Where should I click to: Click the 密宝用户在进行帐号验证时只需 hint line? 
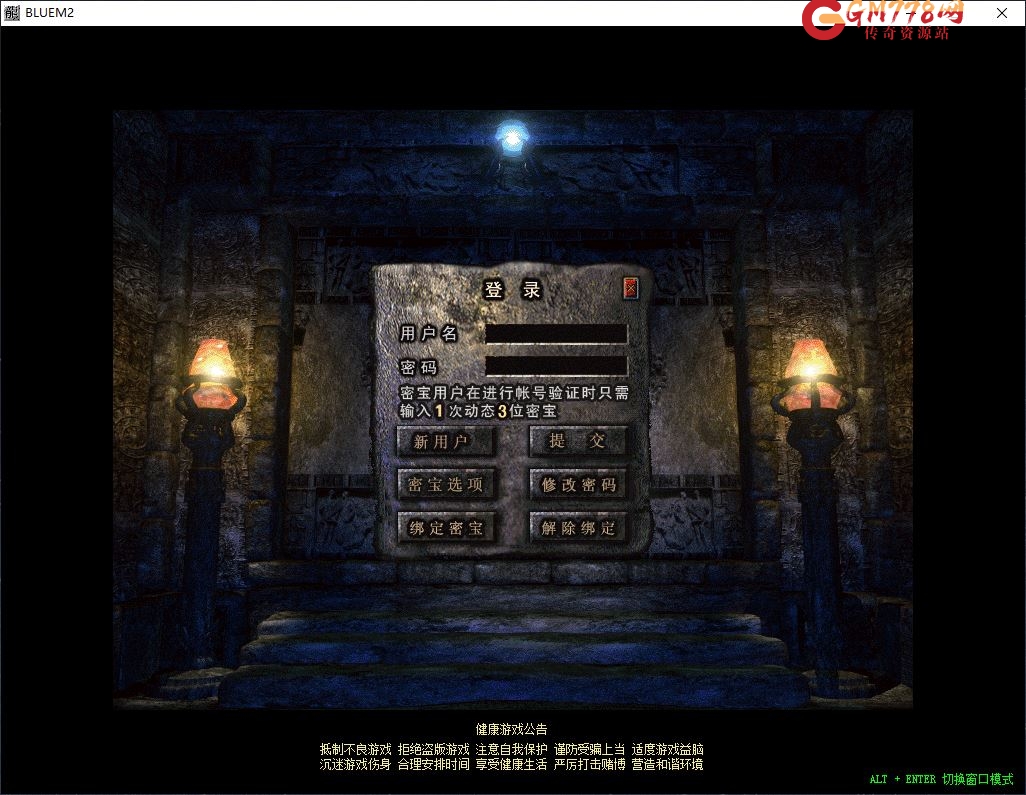pyautogui.click(x=514, y=393)
